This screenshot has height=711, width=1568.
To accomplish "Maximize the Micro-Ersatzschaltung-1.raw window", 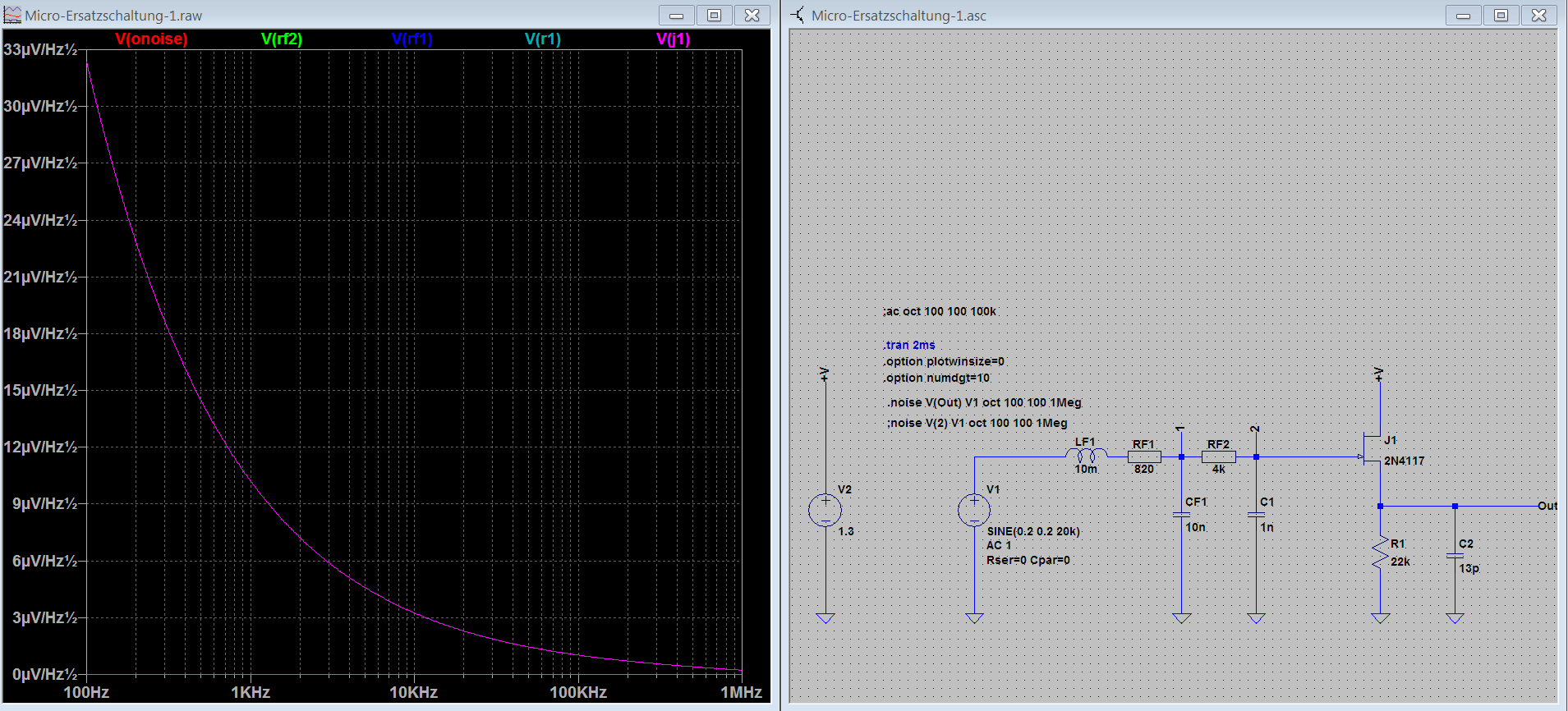I will pyautogui.click(x=714, y=16).
